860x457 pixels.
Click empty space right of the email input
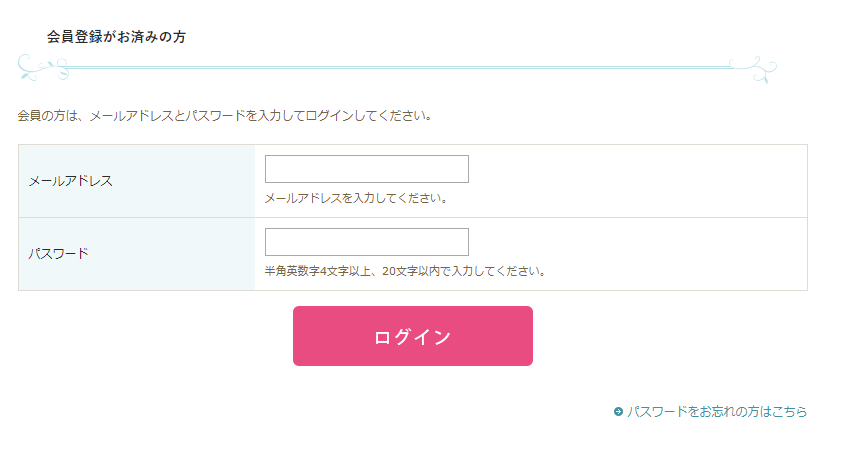[x=636, y=169]
